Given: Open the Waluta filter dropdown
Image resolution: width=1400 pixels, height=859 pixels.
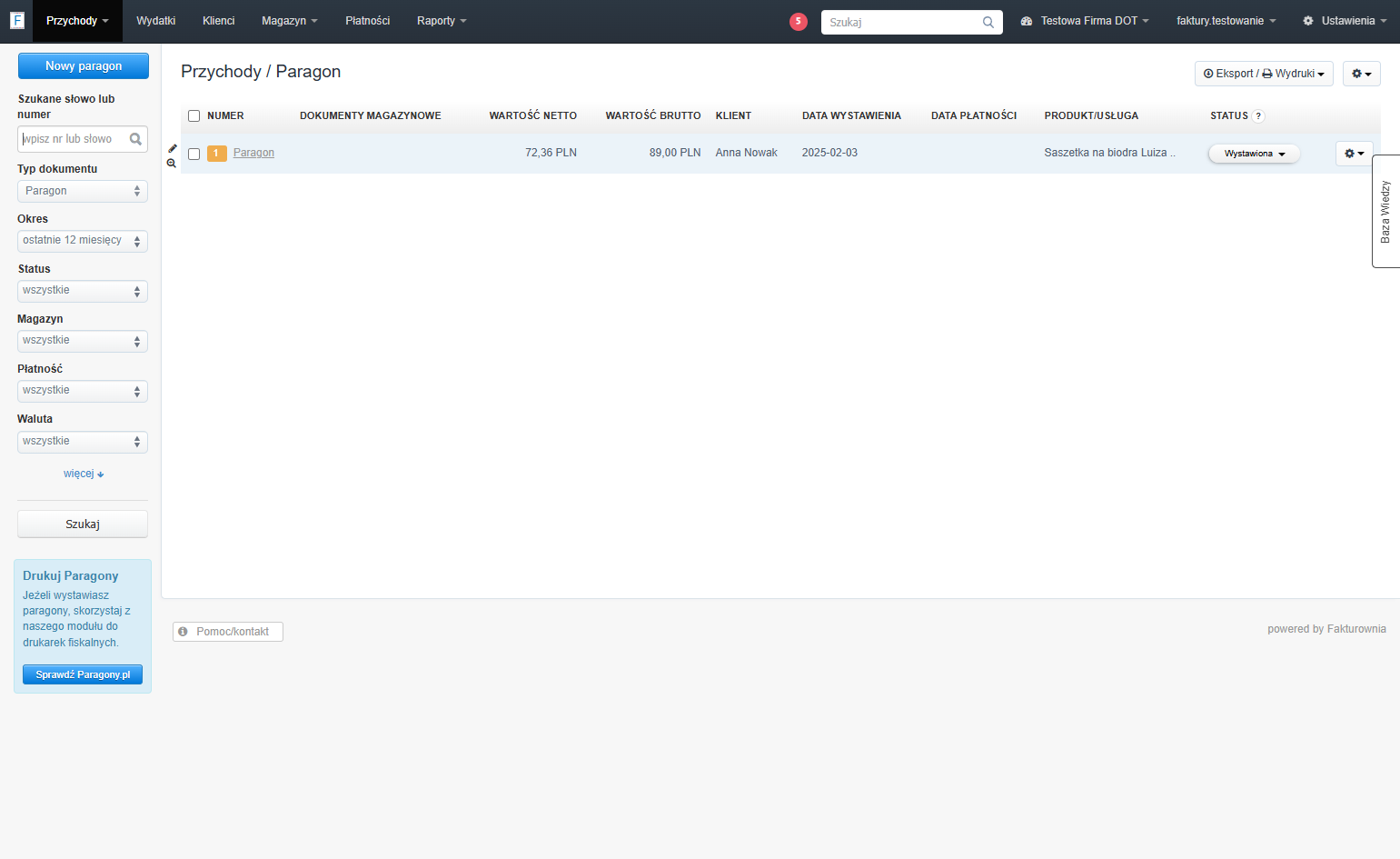Looking at the screenshot, I should pyautogui.click(x=83, y=442).
